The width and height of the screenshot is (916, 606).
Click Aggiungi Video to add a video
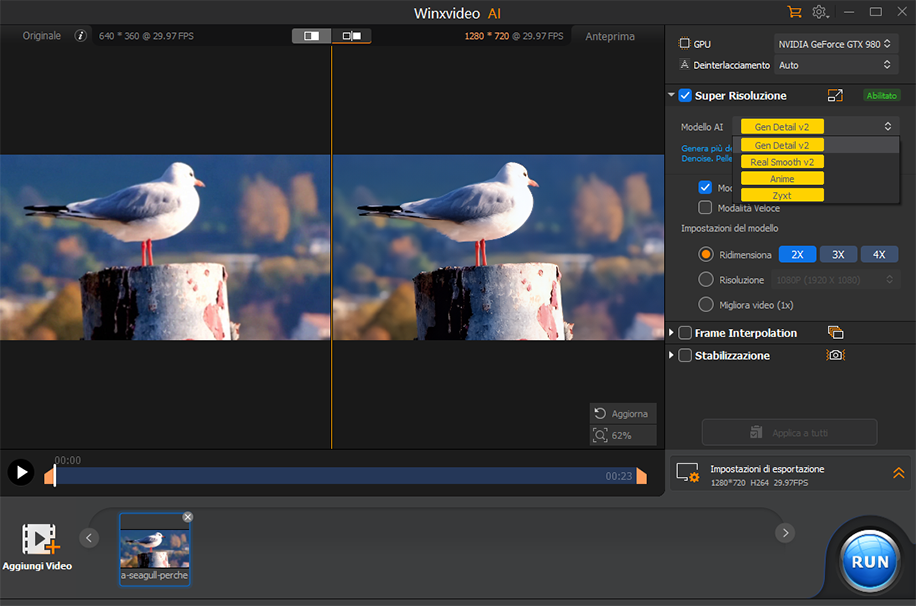point(38,548)
